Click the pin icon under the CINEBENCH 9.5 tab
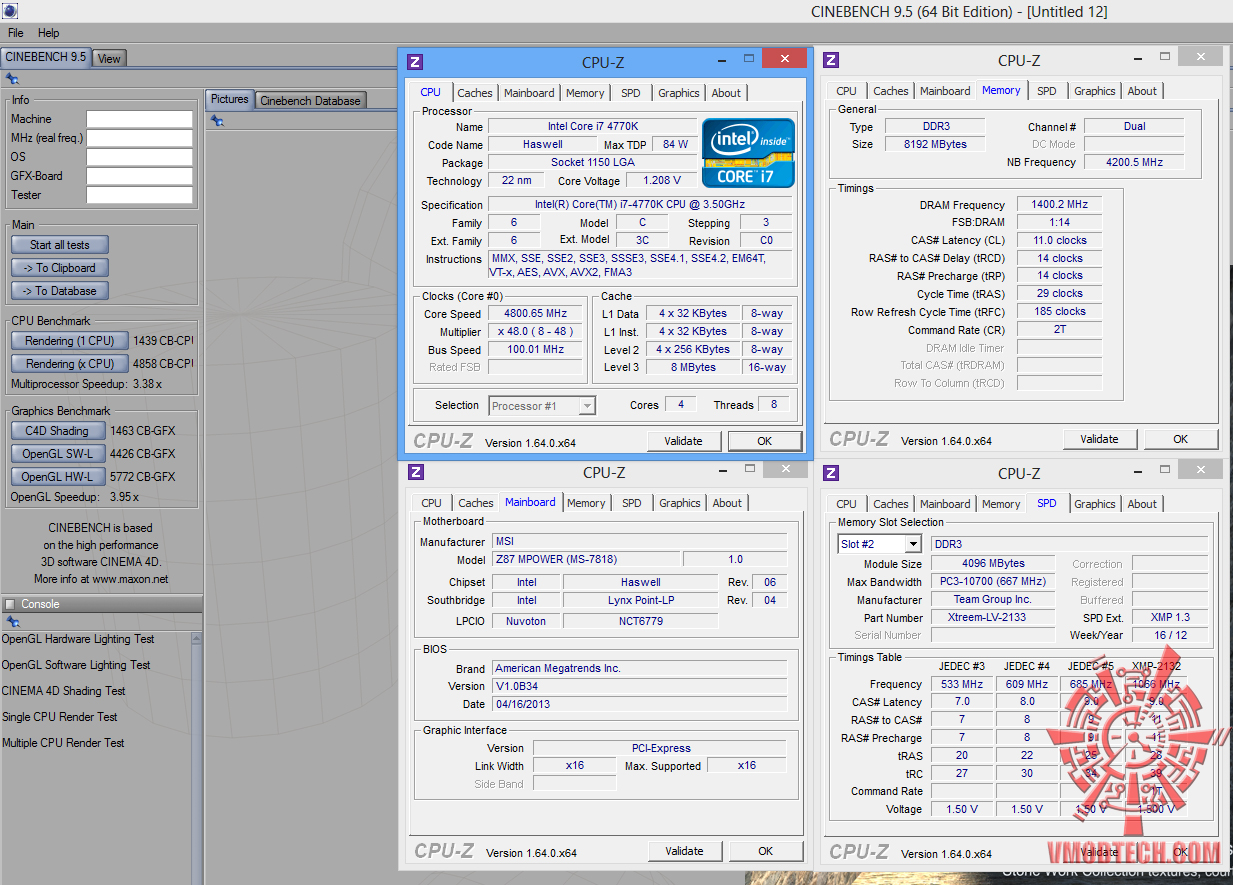The width and height of the screenshot is (1233, 885). click(12, 78)
